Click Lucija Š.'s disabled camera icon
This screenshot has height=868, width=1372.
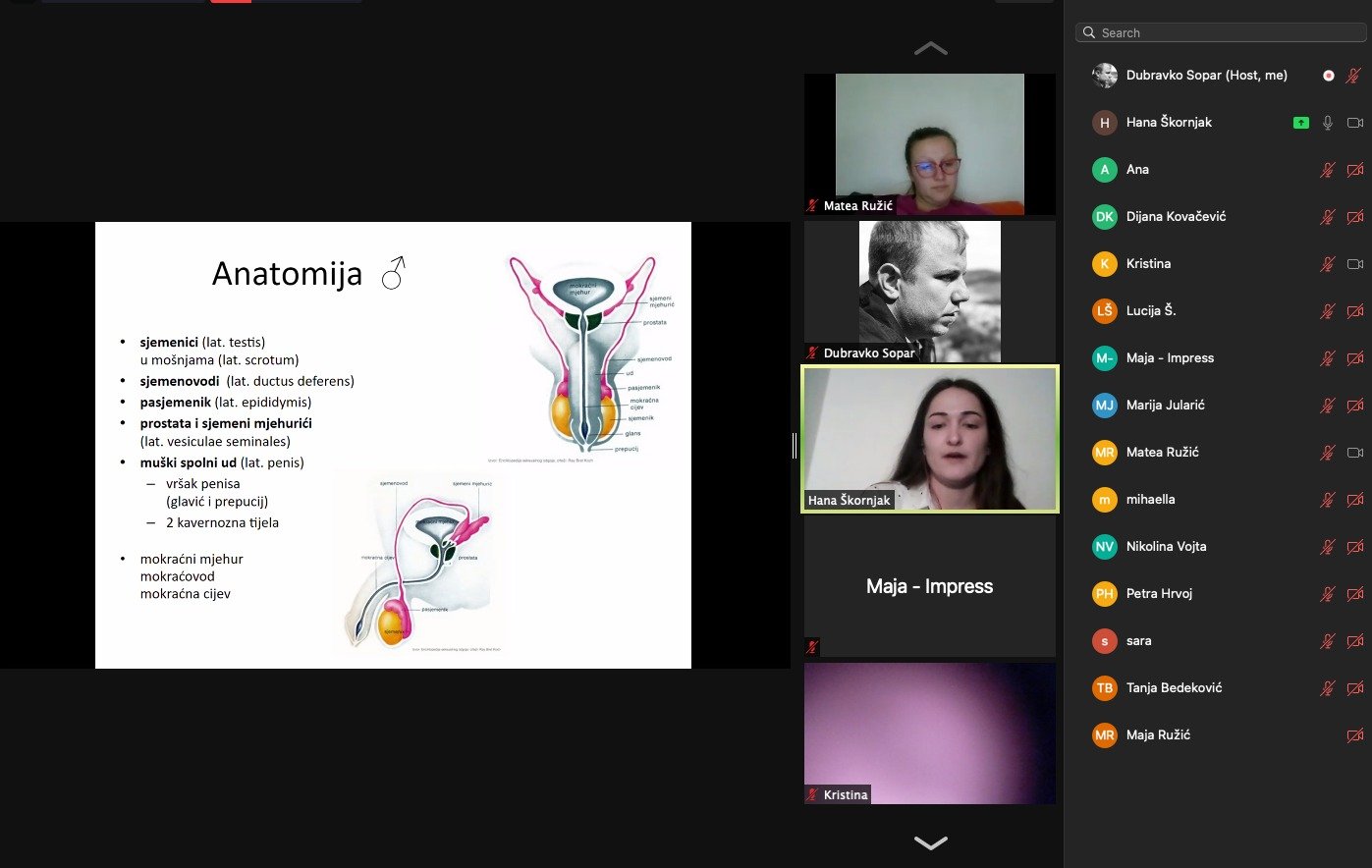coord(1355,311)
